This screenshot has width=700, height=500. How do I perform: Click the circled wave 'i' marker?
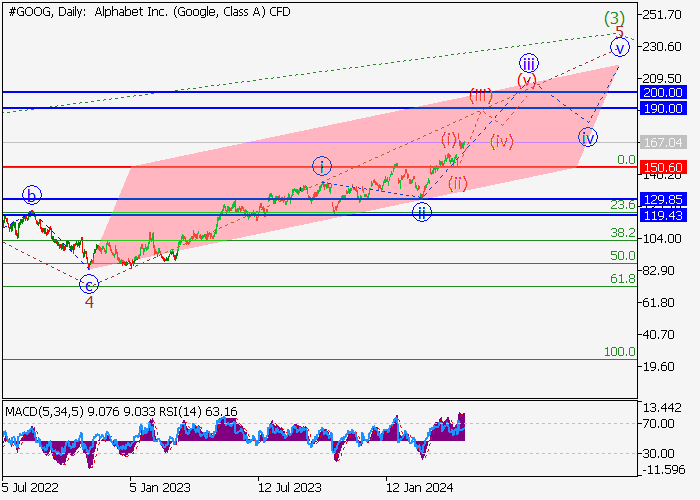click(x=322, y=167)
